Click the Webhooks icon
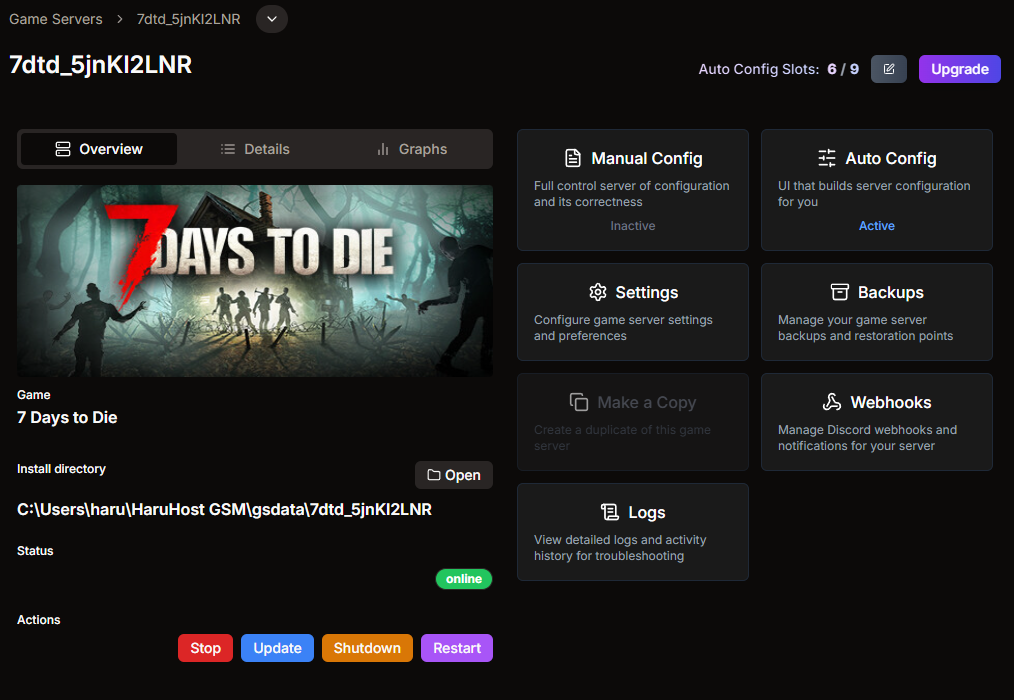Screen dimensions: 1014x700 (832, 402)
